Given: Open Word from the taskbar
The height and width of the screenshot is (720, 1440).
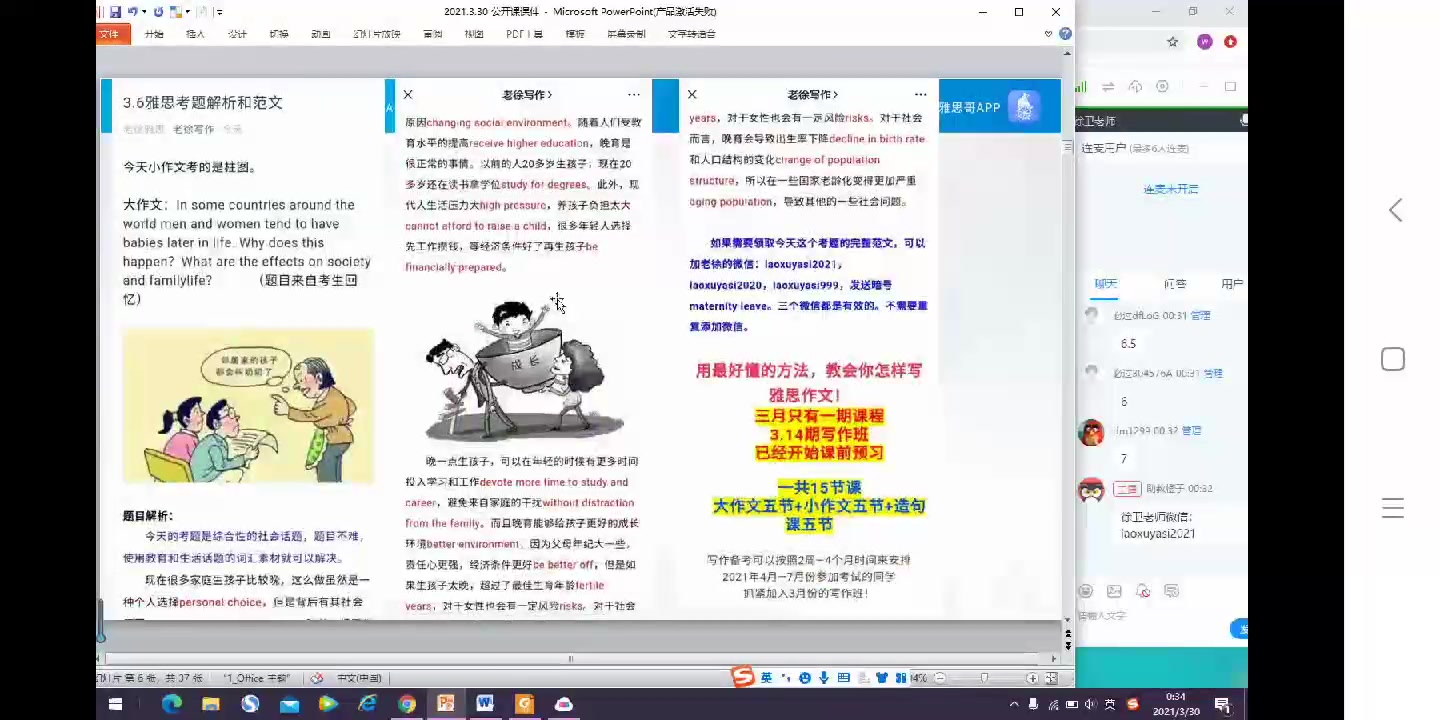Looking at the screenshot, I should (x=485, y=704).
